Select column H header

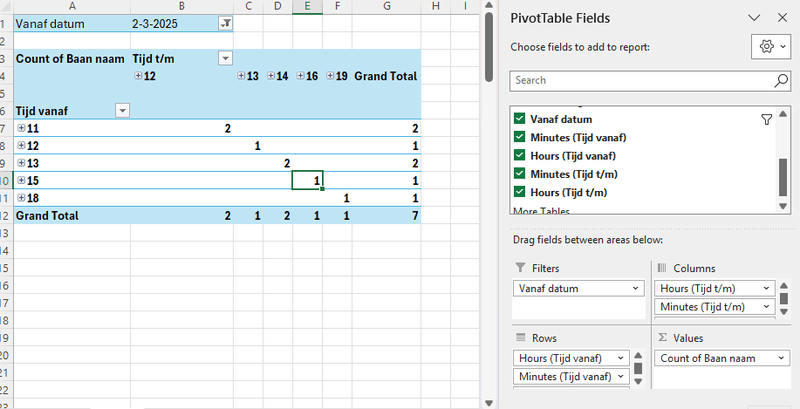coord(435,6)
